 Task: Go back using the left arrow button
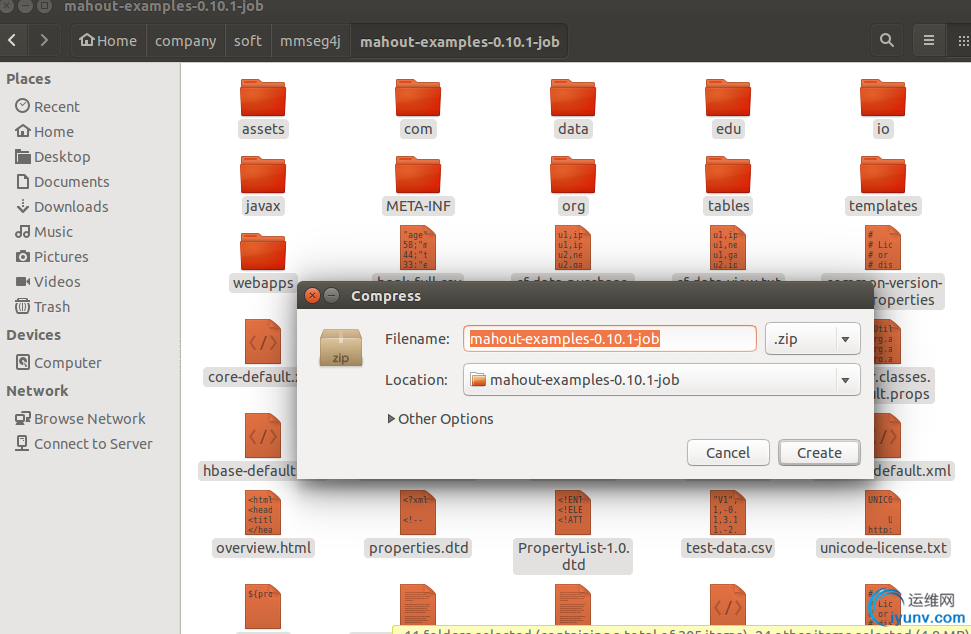pyautogui.click(x=12, y=41)
